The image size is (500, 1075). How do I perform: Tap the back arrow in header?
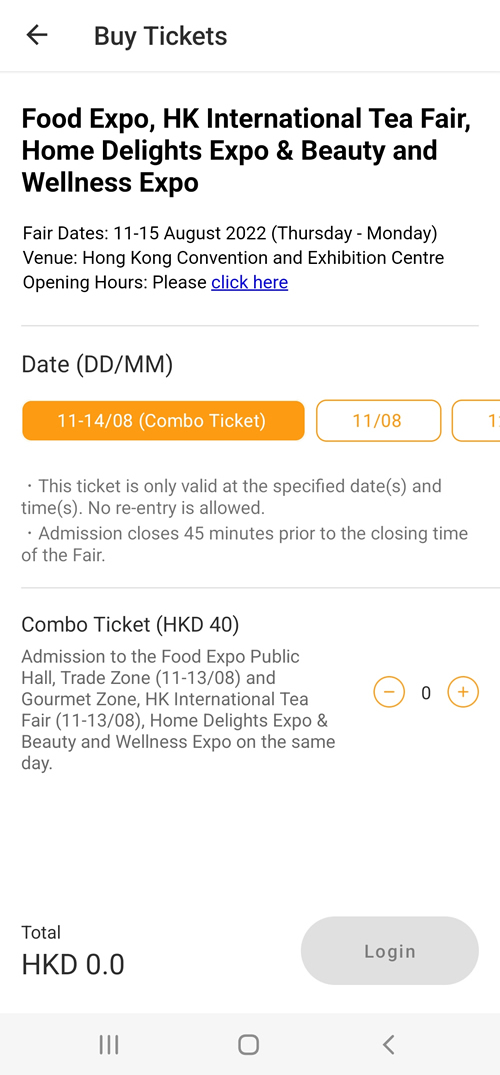coord(36,35)
